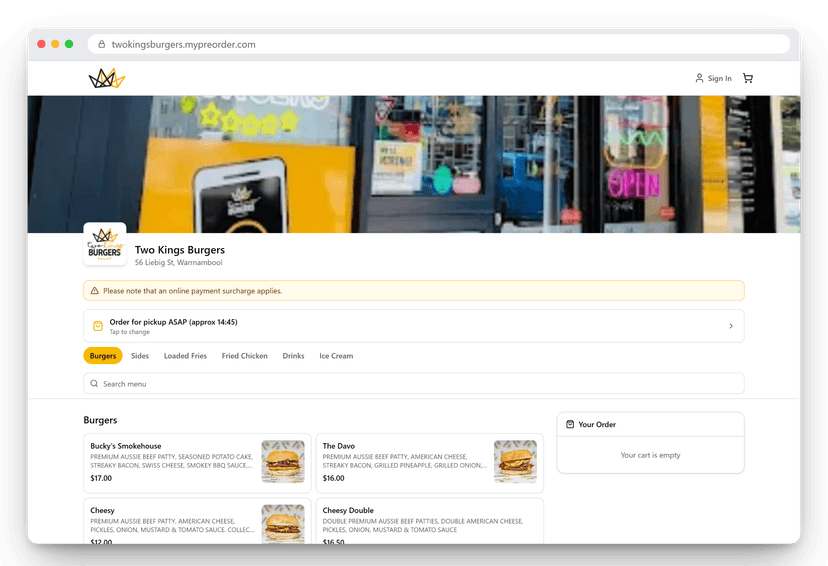Click the pickup bag icon
This screenshot has width=828, height=566.
(98, 326)
